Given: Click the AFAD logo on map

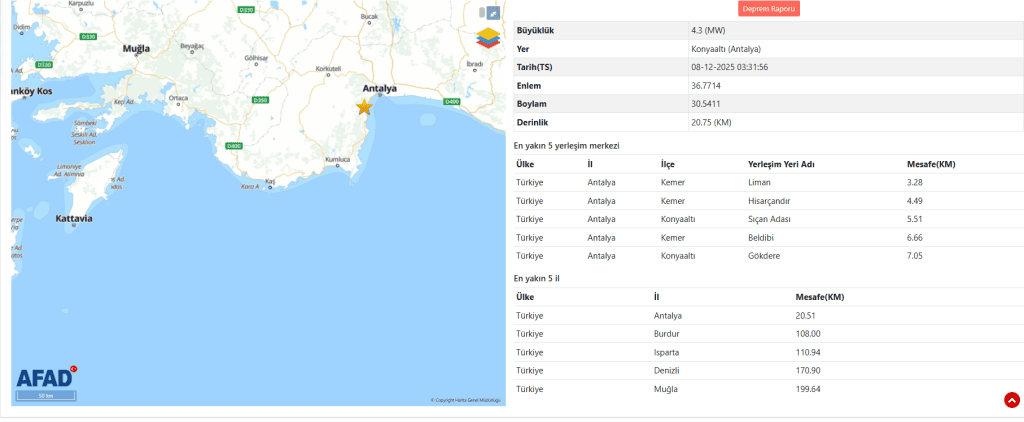Looking at the screenshot, I should (x=45, y=378).
